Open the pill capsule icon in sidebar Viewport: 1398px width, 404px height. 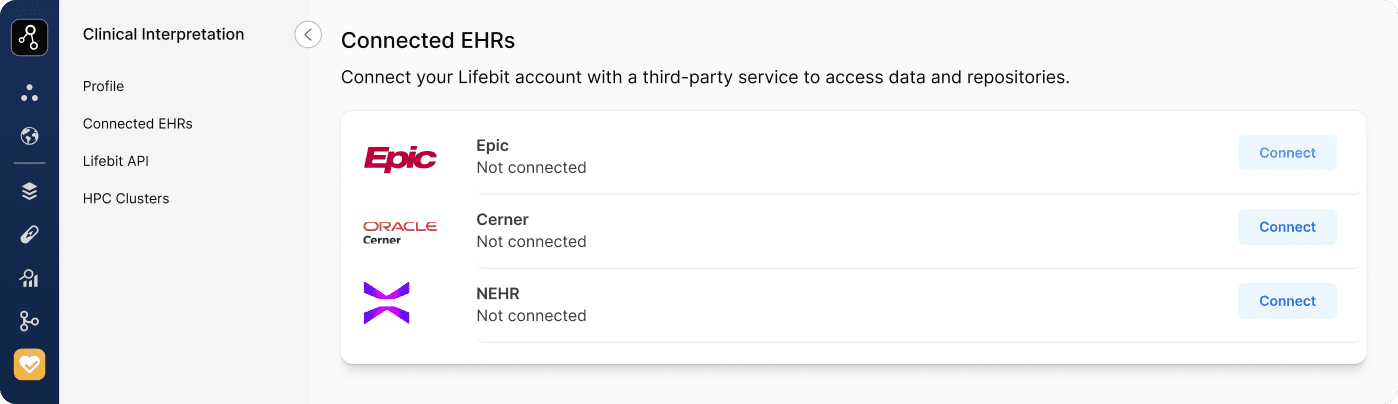coord(29,235)
